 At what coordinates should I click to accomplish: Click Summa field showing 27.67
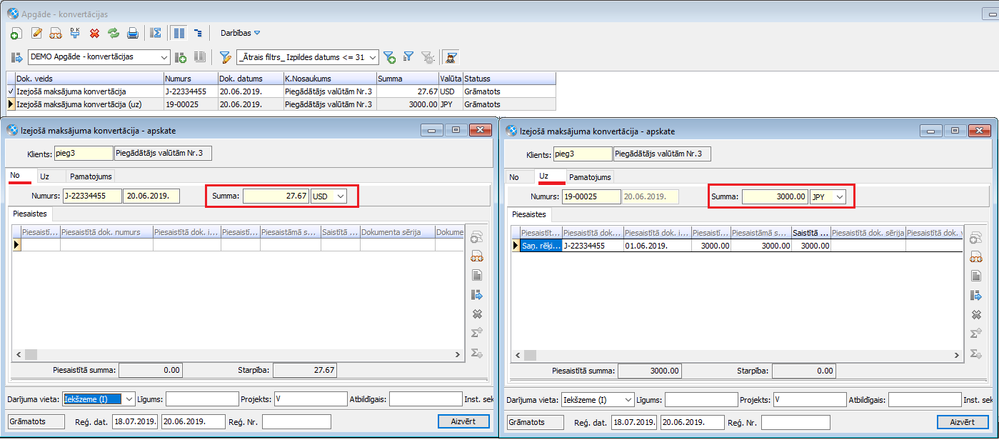coord(276,197)
